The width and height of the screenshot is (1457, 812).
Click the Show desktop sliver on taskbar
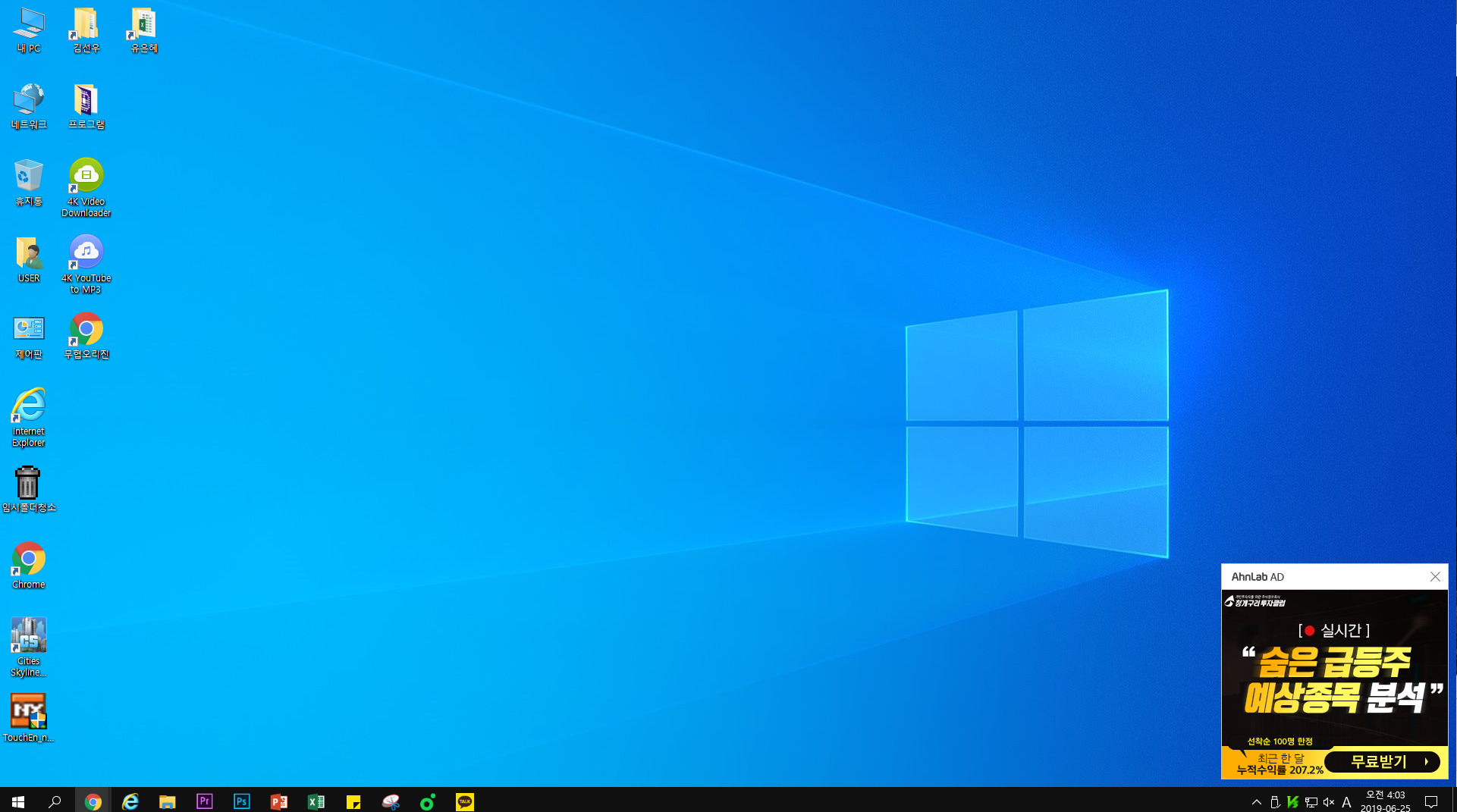point(1453,801)
